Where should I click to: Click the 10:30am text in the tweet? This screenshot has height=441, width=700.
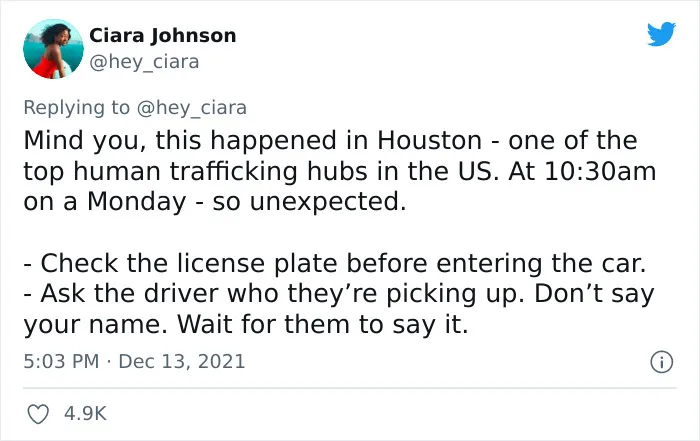tap(600, 171)
